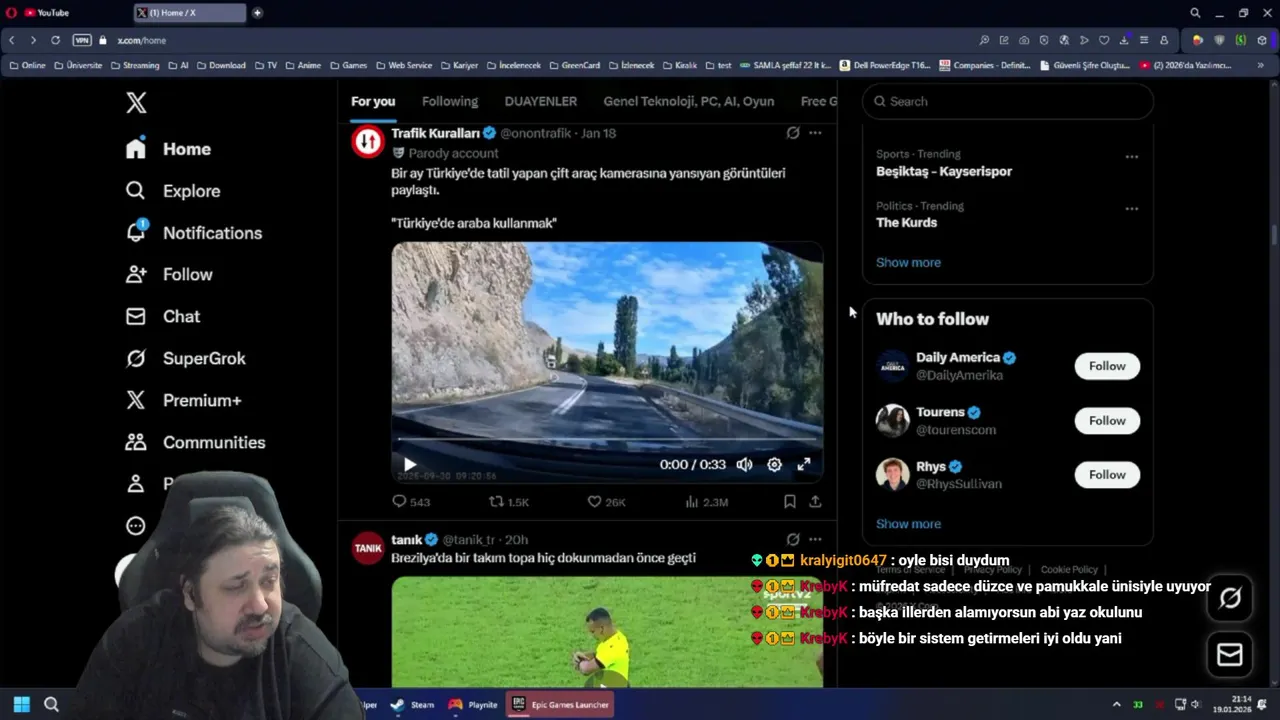Open The Kurds trending topic
Viewport: 1280px width, 720px height.
pyautogui.click(x=906, y=223)
